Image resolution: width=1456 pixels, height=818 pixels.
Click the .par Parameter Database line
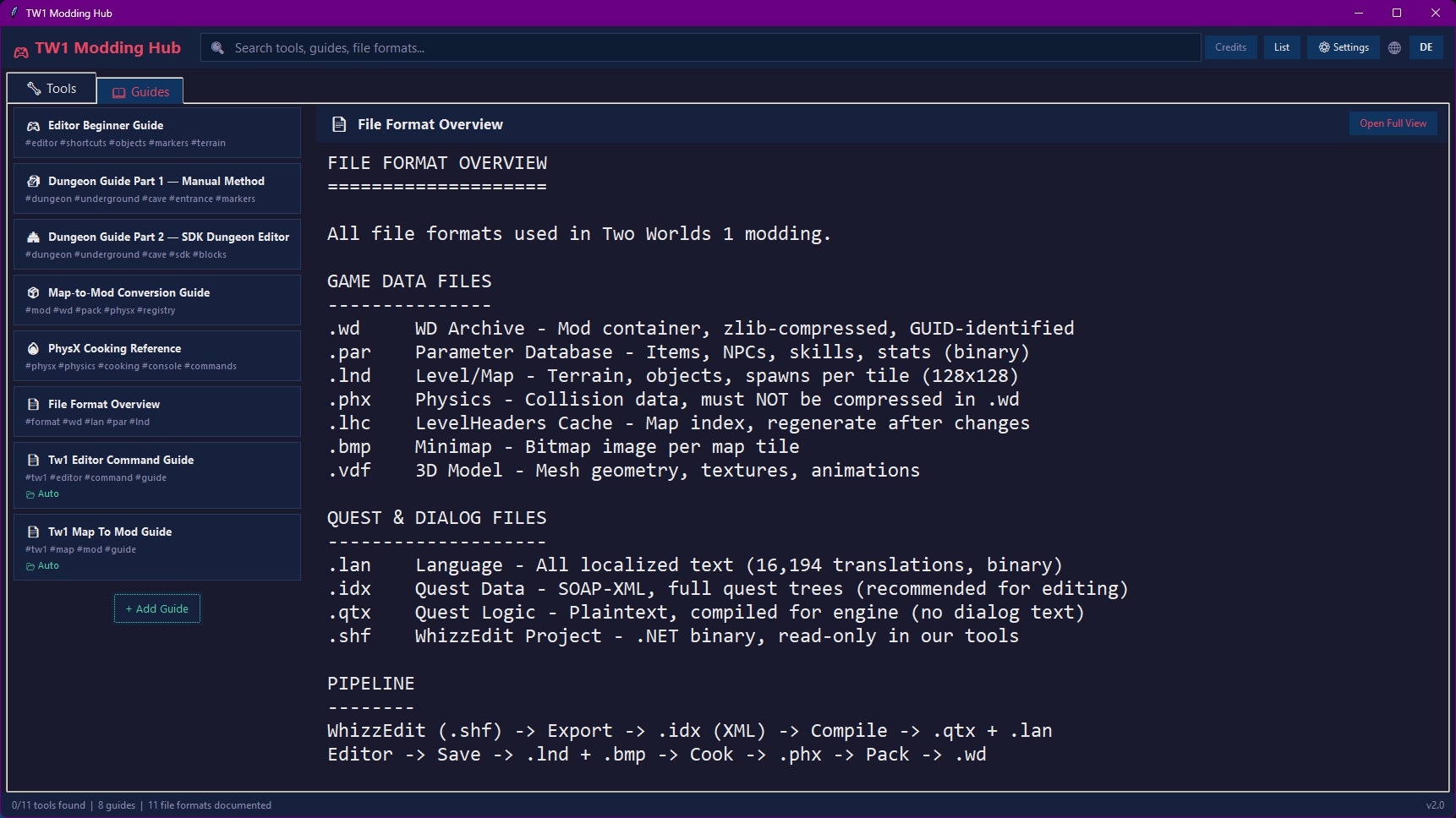click(x=679, y=352)
